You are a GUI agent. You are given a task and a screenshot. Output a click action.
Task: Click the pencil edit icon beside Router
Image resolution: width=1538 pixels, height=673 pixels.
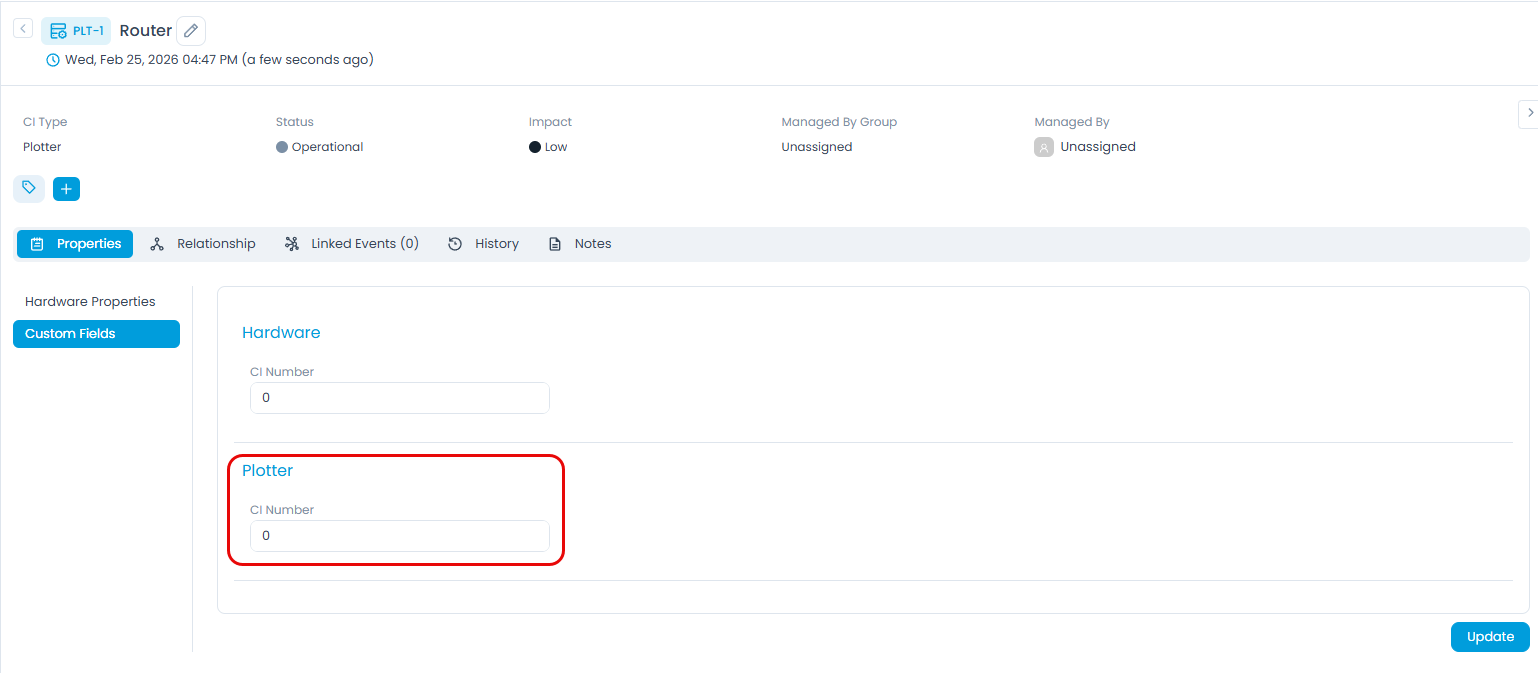point(191,31)
